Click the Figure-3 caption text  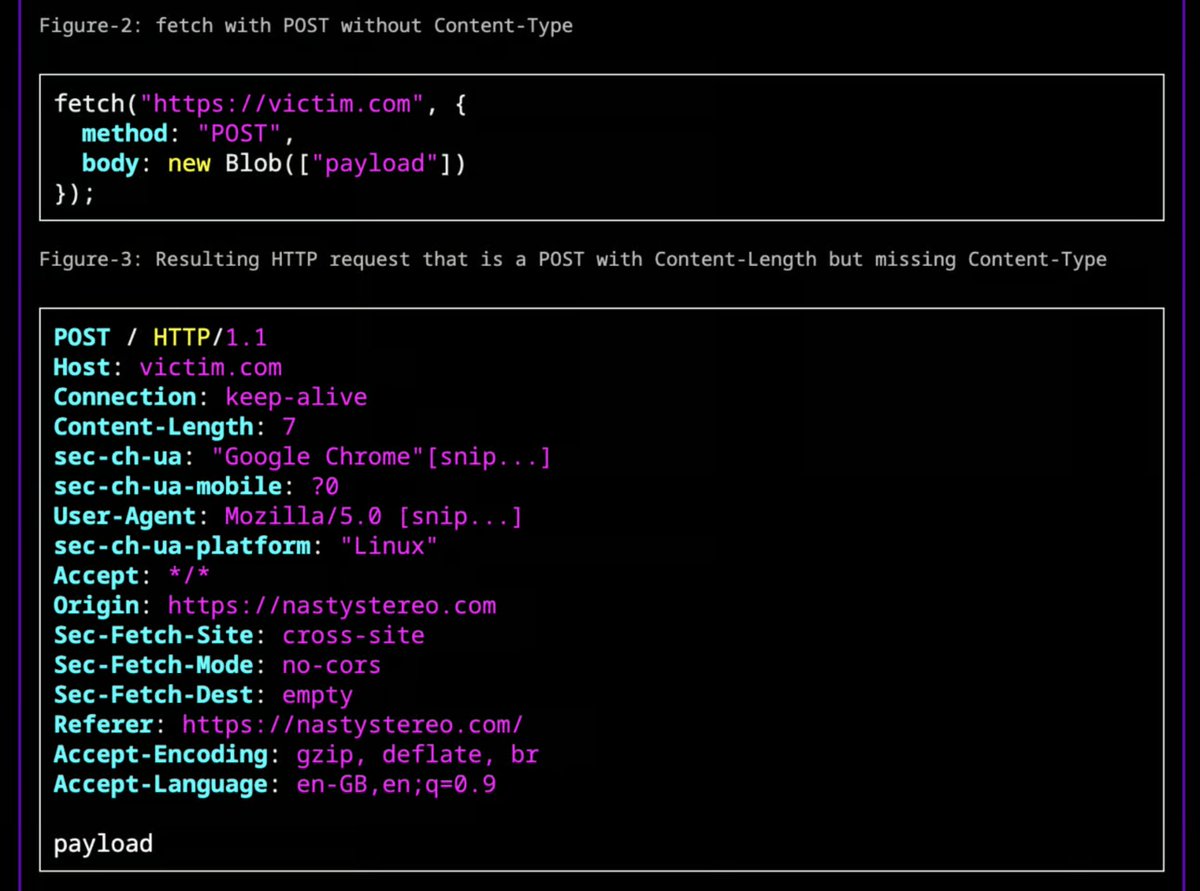coord(573,259)
